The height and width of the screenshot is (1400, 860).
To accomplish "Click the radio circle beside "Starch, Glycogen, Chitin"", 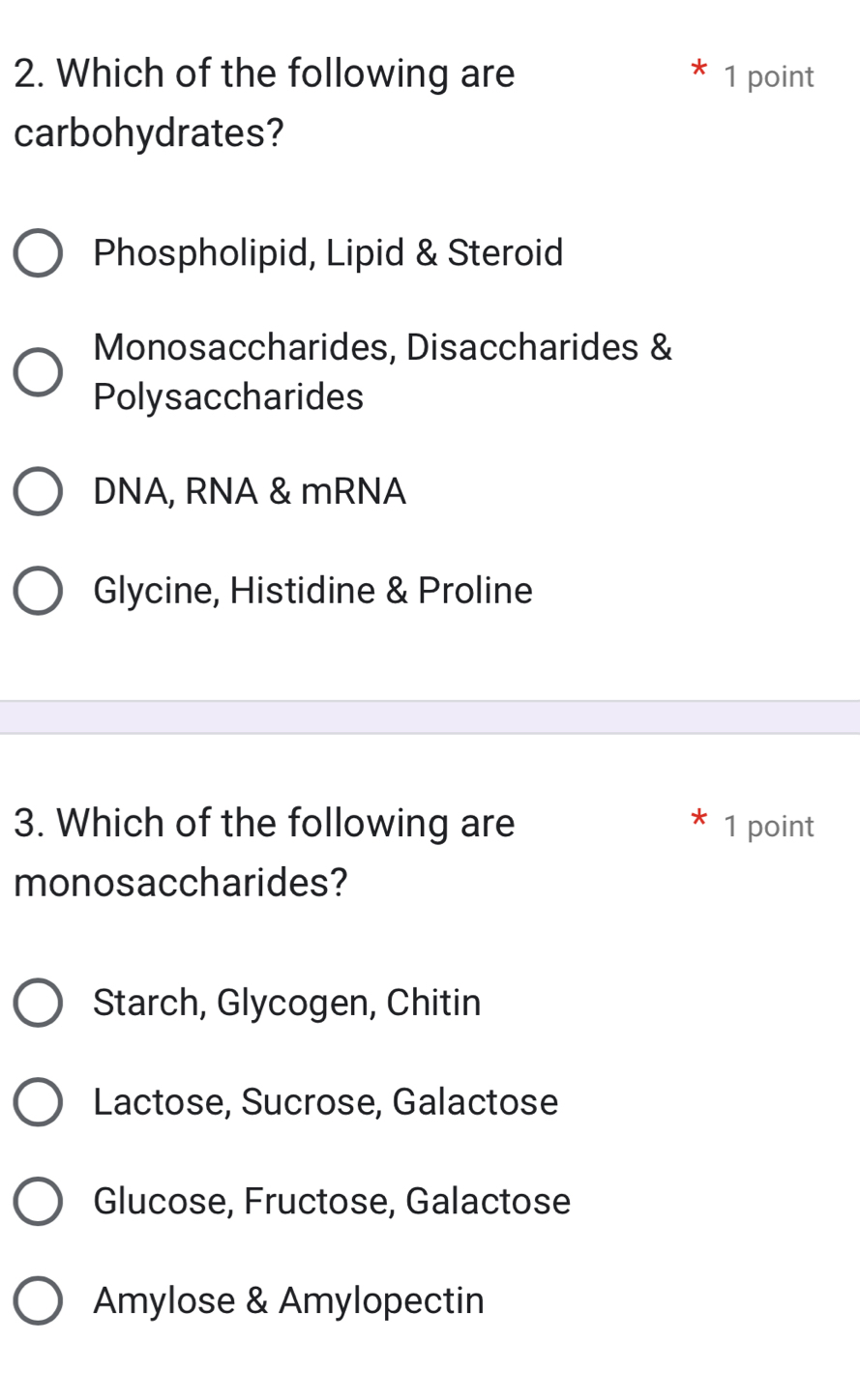I will point(38,1003).
